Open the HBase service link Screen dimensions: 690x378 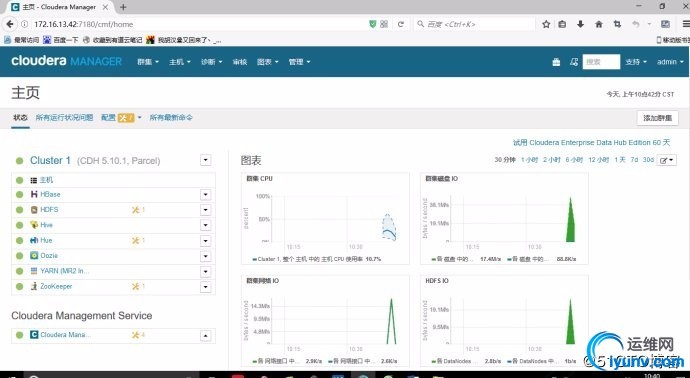(50, 195)
